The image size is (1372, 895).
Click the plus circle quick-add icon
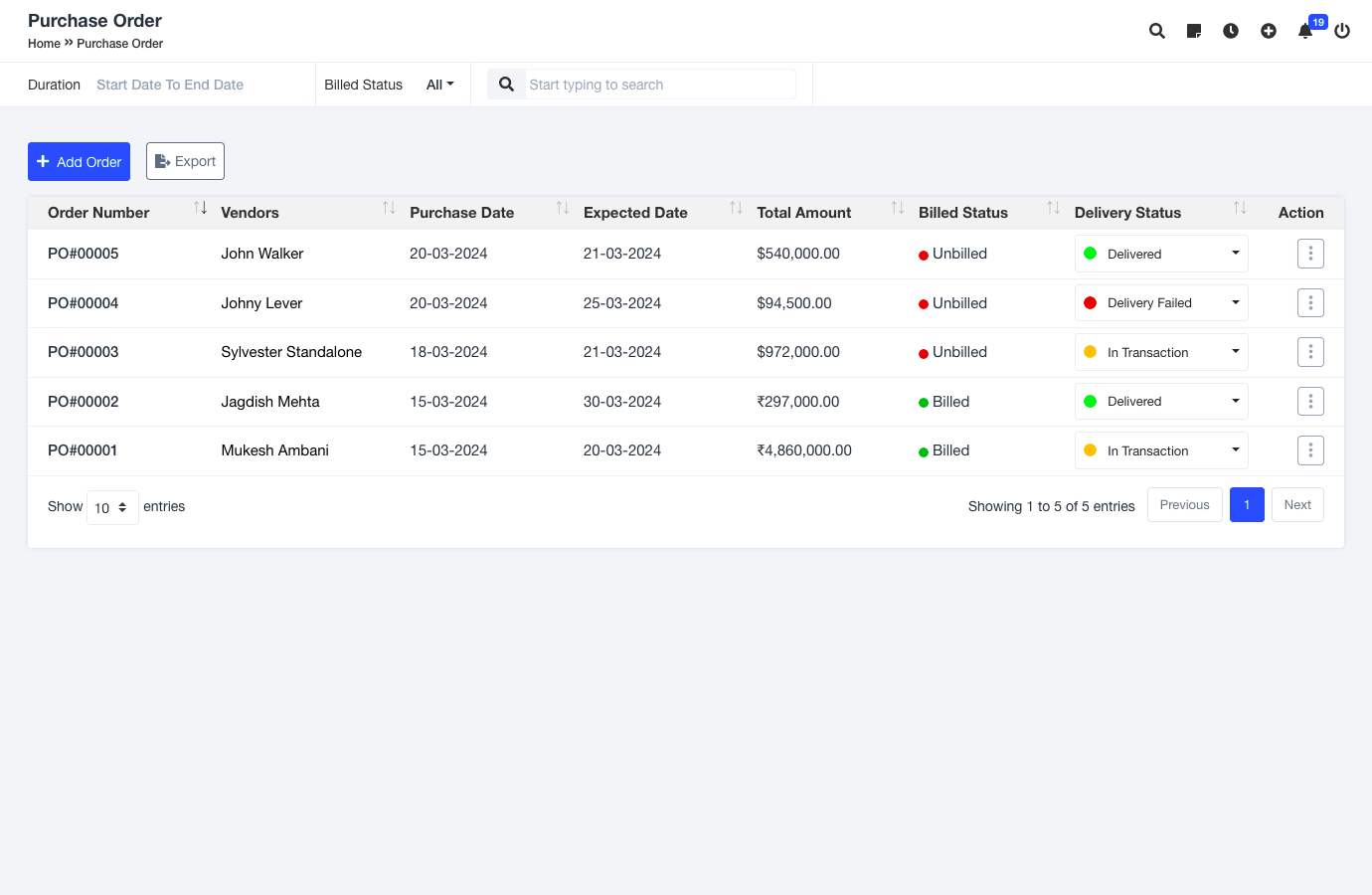tap(1269, 31)
